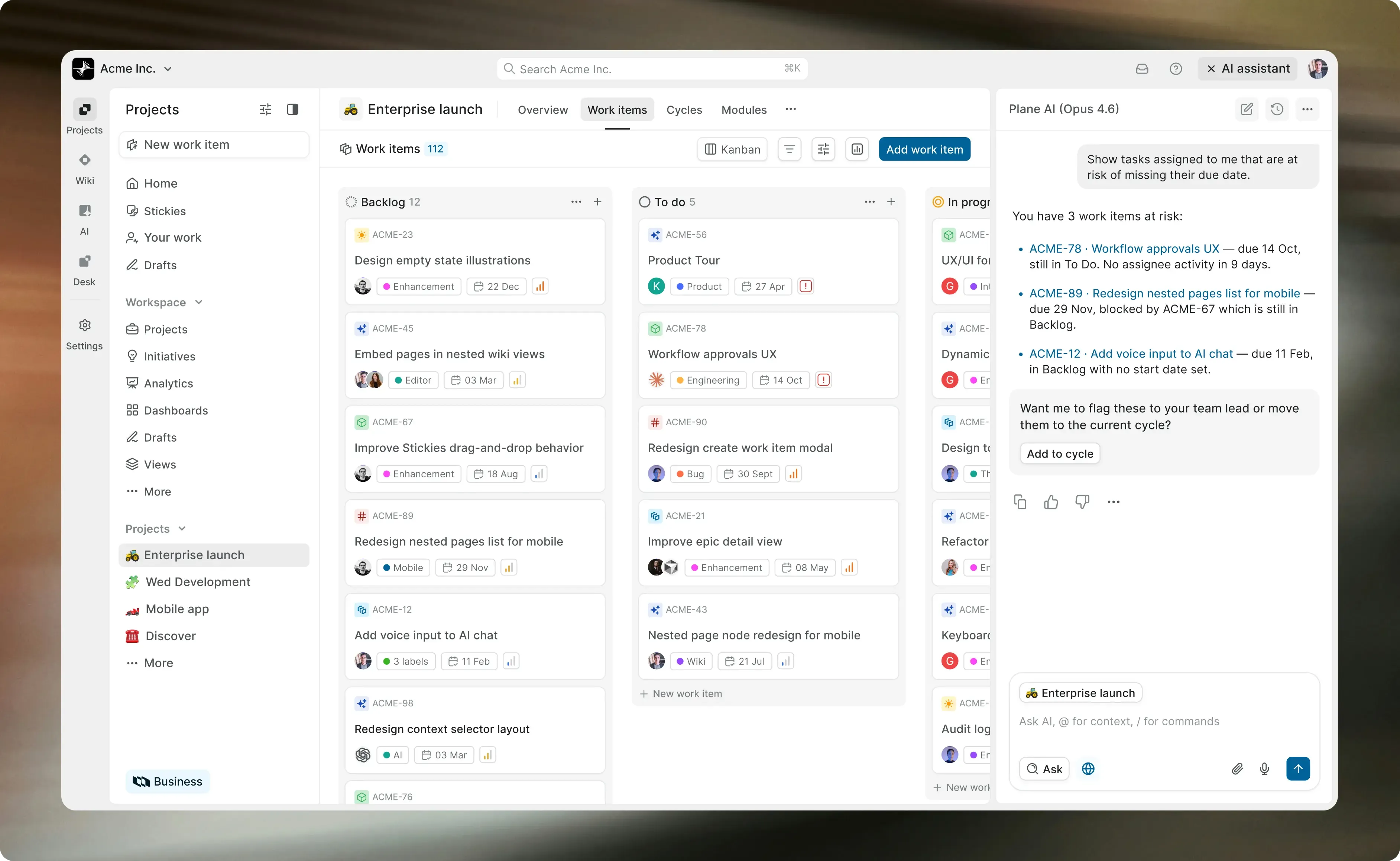The width and height of the screenshot is (1400, 861).
Task: Open To do column options menu
Action: [x=869, y=201]
